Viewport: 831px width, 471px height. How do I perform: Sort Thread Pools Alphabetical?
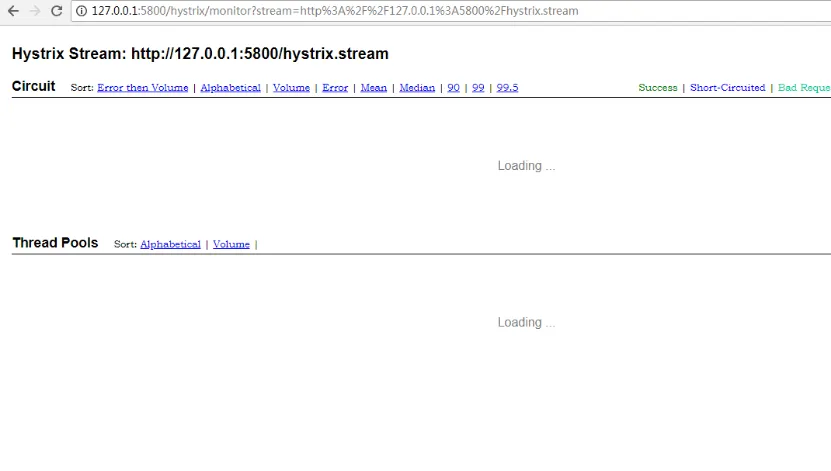click(x=170, y=244)
